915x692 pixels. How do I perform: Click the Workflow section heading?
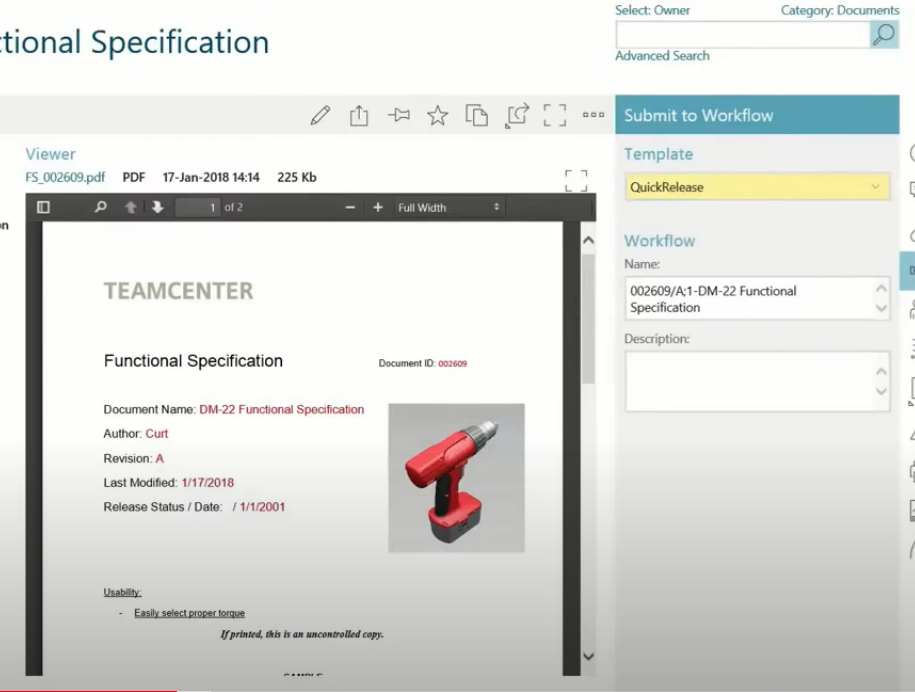pos(659,241)
